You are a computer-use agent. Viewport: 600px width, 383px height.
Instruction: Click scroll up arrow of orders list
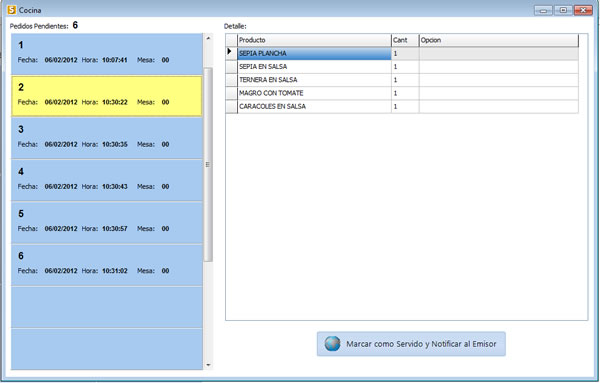208,38
